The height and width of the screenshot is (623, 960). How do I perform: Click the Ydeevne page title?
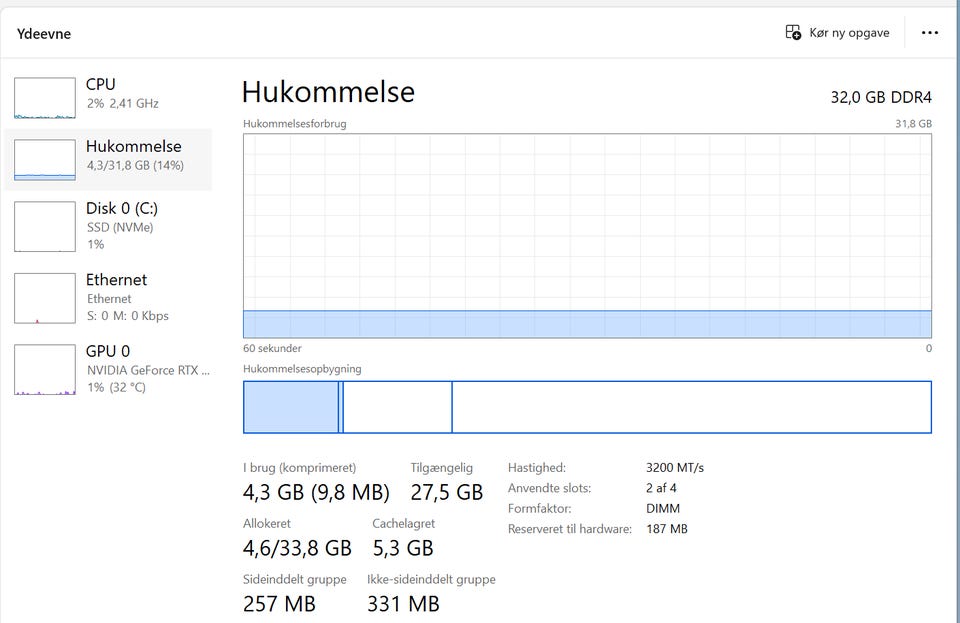(44, 34)
